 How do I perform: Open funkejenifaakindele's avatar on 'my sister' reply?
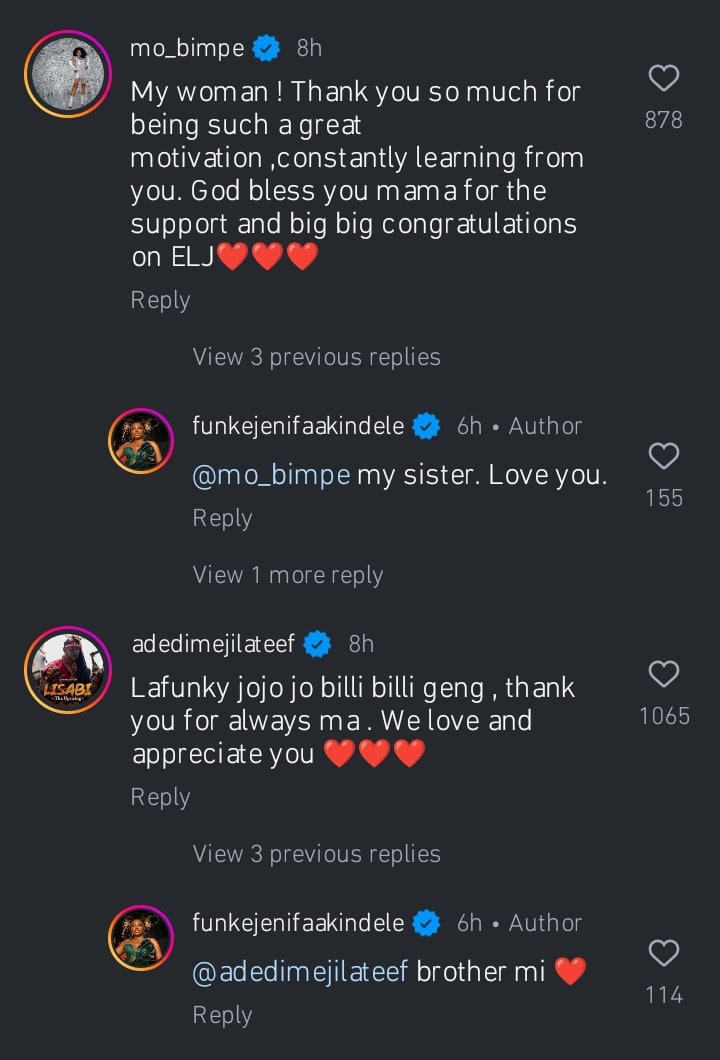(x=141, y=441)
